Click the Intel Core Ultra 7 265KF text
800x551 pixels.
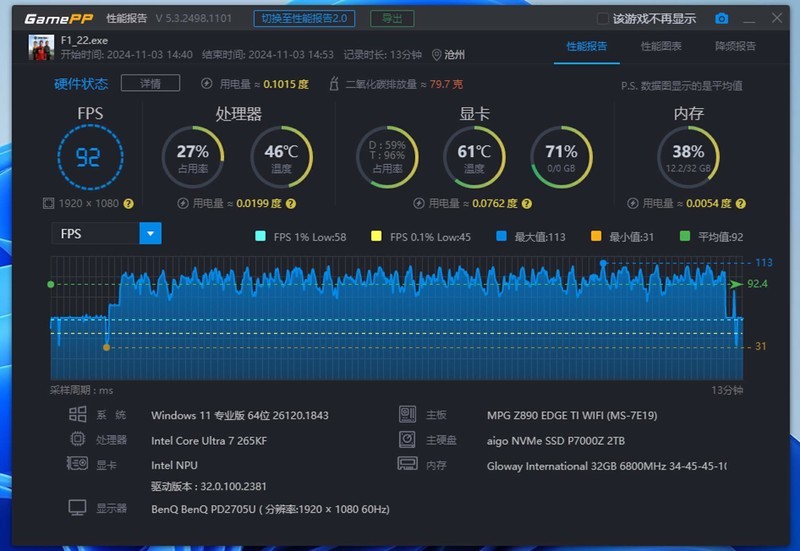click(x=209, y=441)
